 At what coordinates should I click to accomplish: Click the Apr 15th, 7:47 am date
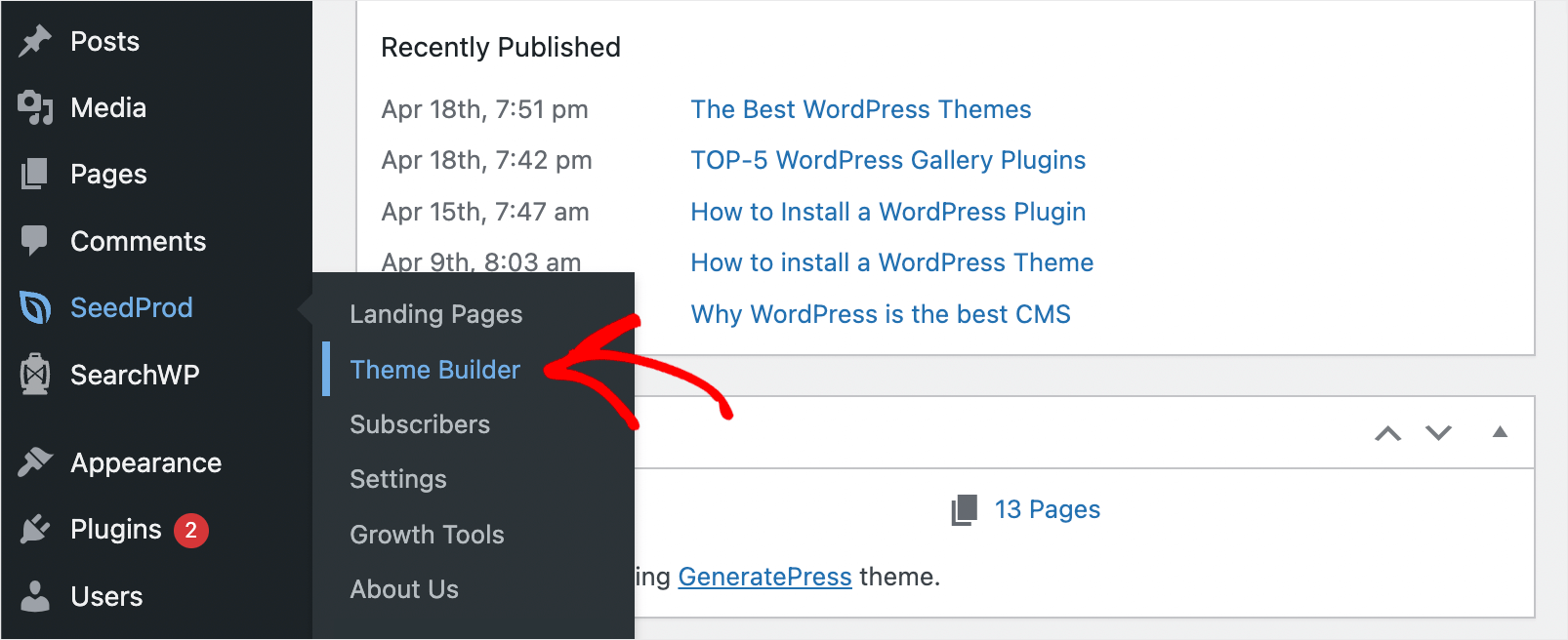point(485,212)
